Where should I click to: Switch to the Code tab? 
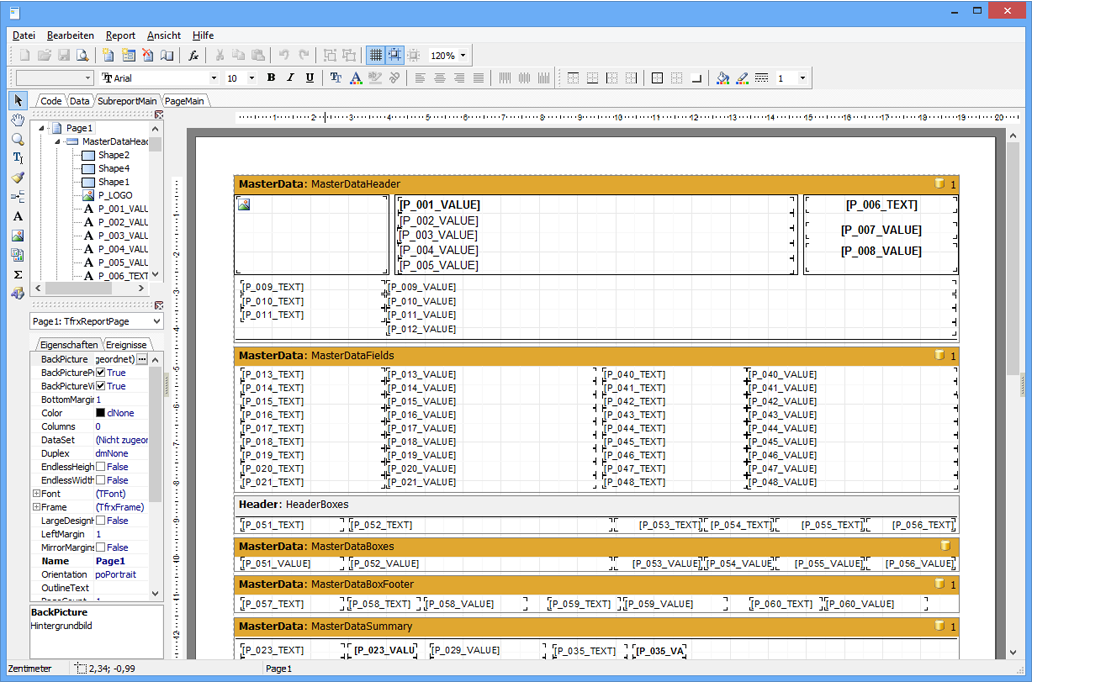[x=50, y=101]
